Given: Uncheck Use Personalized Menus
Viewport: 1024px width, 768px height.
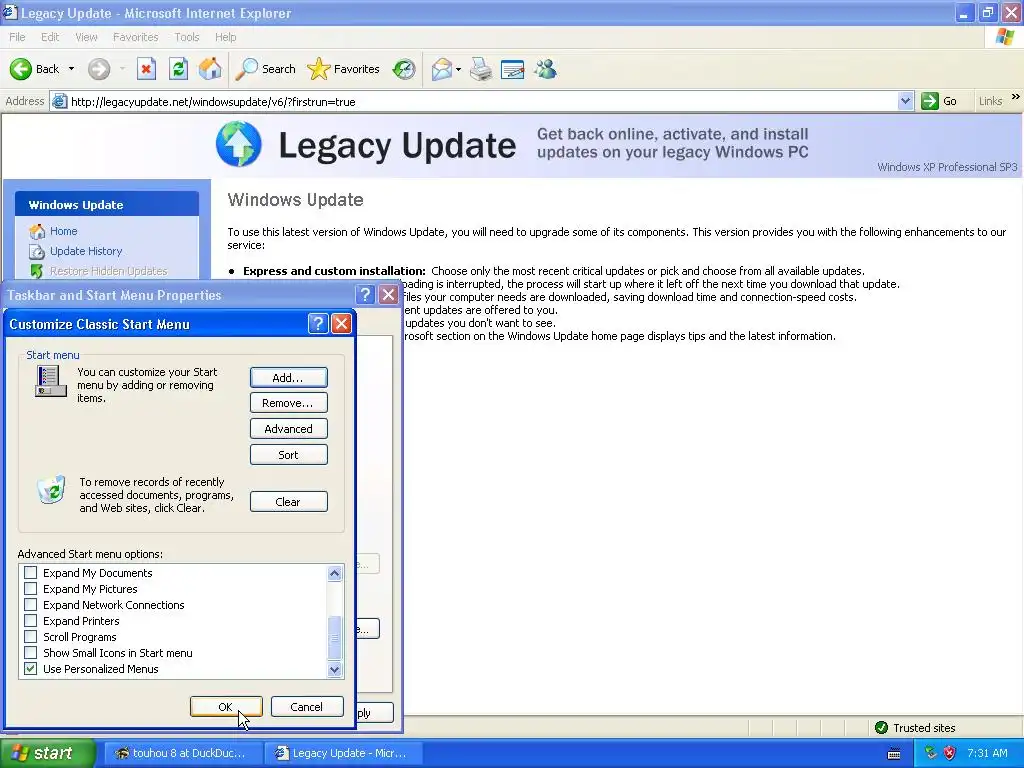Looking at the screenshot, I should click(x=30, y=669).
